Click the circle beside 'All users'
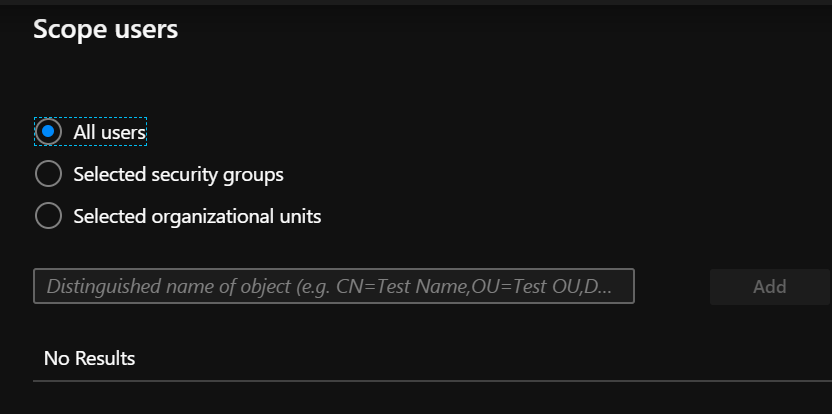Viewport: 832px width, 414px height. click(48, 131)
